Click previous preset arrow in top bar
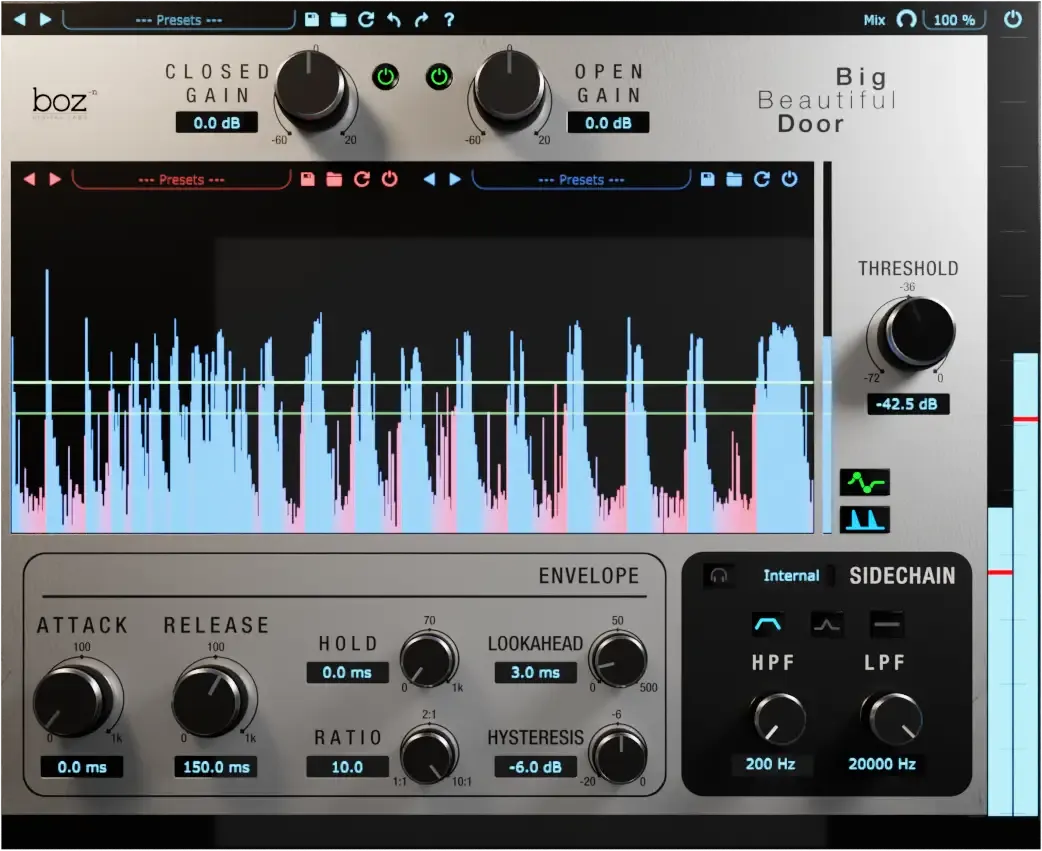 (20, 19)
